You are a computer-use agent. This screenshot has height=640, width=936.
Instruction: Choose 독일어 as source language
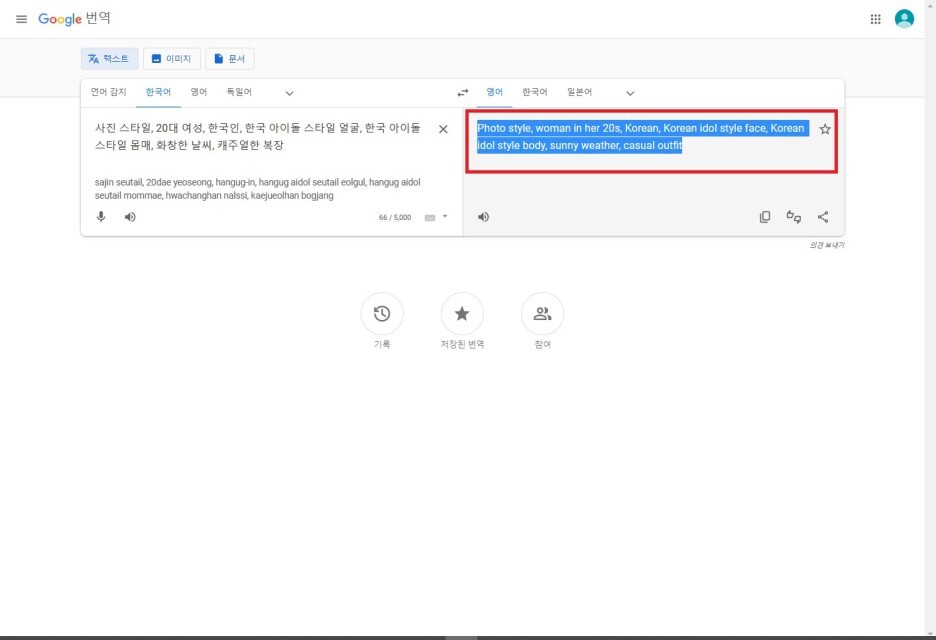(x=239, y=92)
